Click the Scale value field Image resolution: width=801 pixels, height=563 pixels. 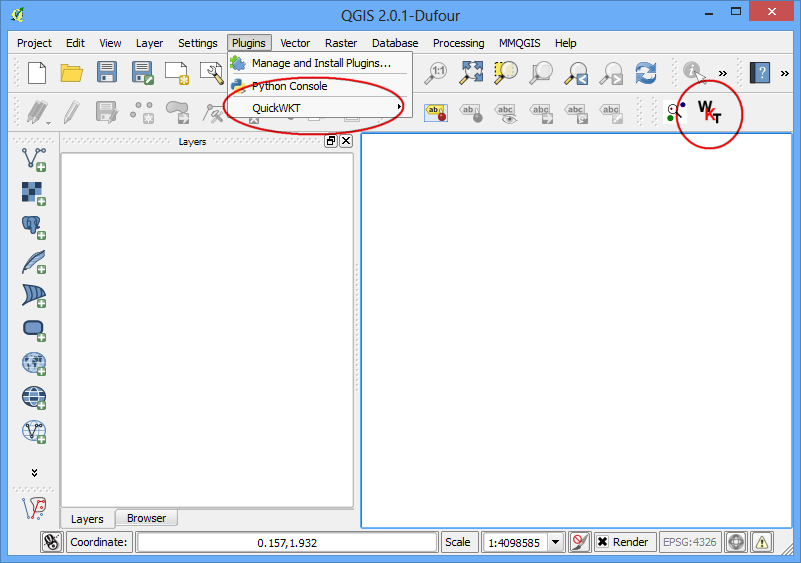tap(515, 542)
